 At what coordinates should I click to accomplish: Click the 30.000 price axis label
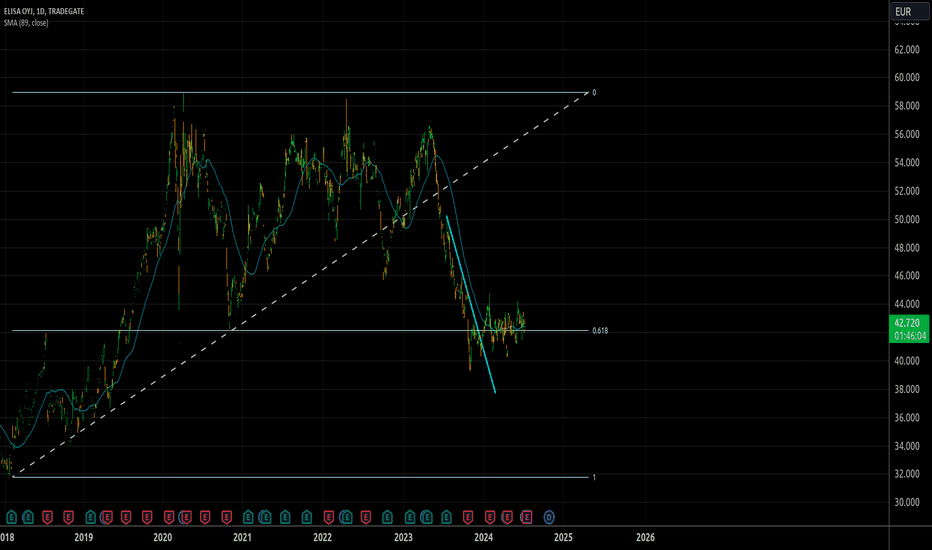[x=907, y=502]
